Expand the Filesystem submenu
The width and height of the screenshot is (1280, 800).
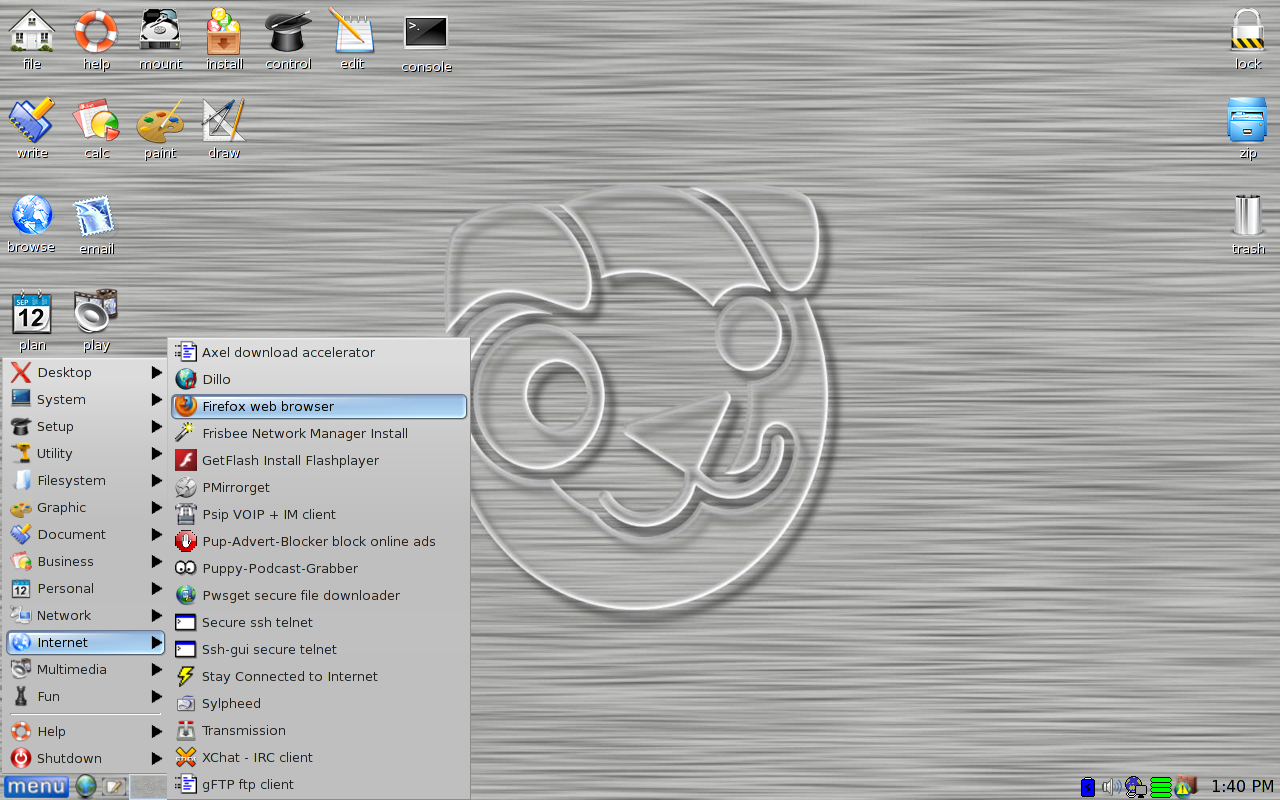(85, 480)
